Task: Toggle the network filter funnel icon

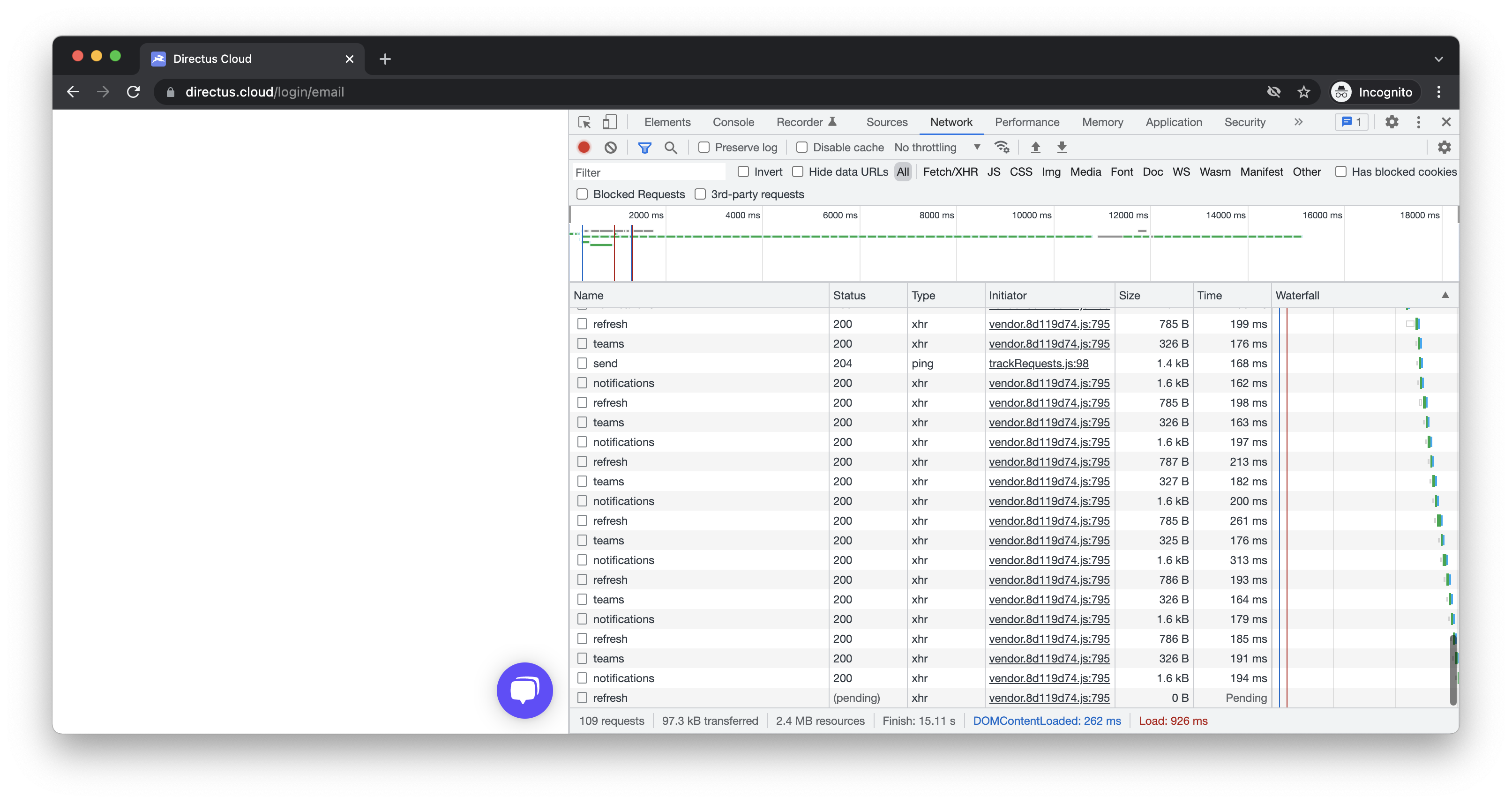Action: 644,148
